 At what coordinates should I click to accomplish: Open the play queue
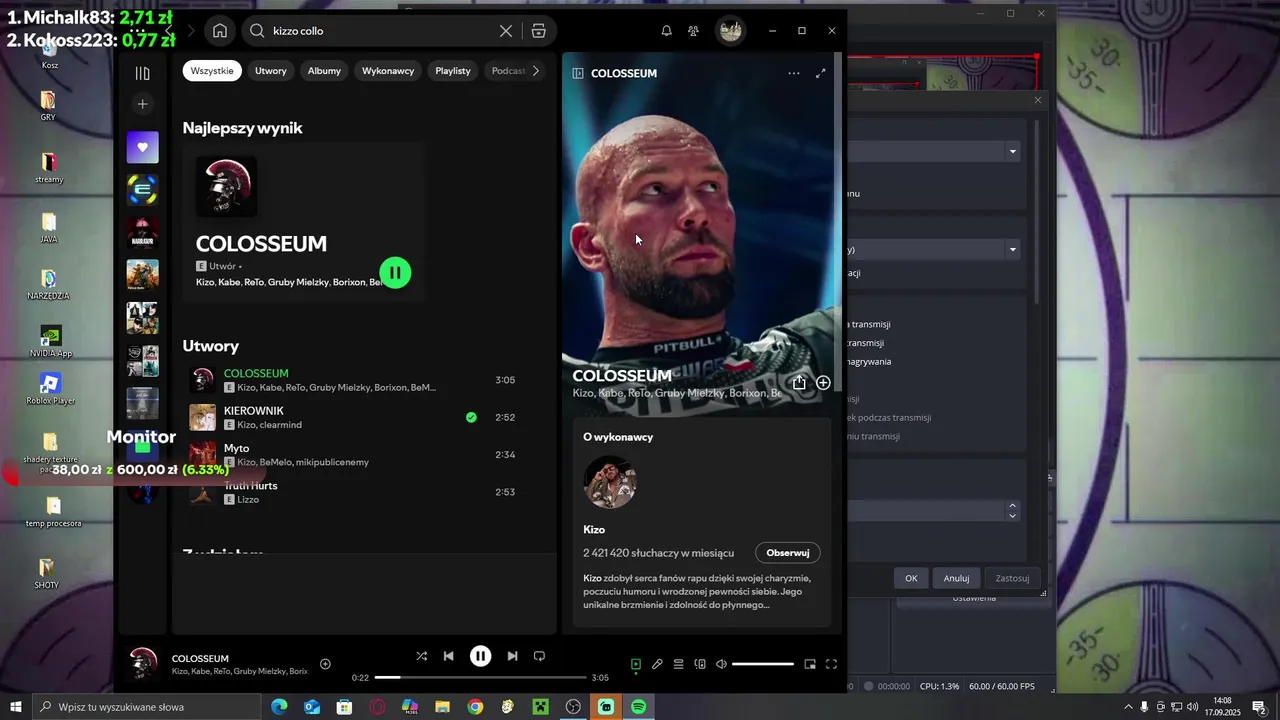pos(678,664)
